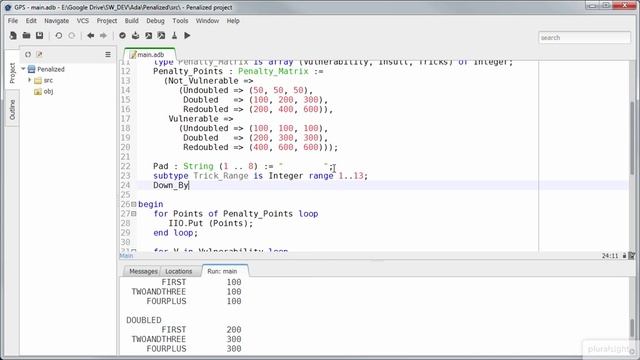
Task: Open the VCS menu
Action: pos(82,21)
